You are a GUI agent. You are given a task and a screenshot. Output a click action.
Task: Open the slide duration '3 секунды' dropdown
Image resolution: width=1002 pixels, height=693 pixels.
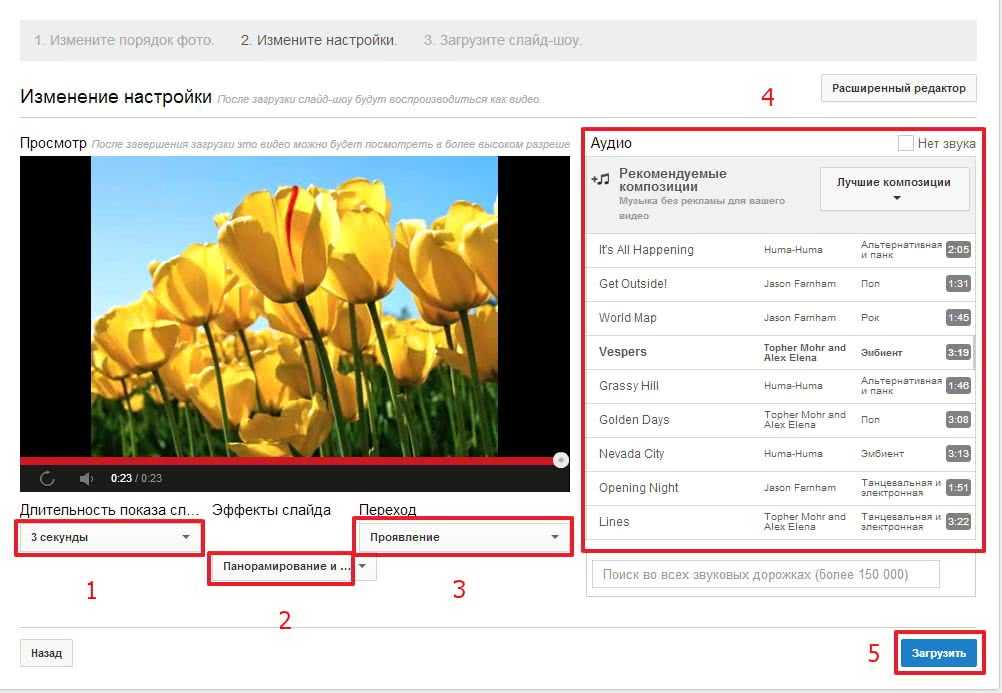coord(110,537)
